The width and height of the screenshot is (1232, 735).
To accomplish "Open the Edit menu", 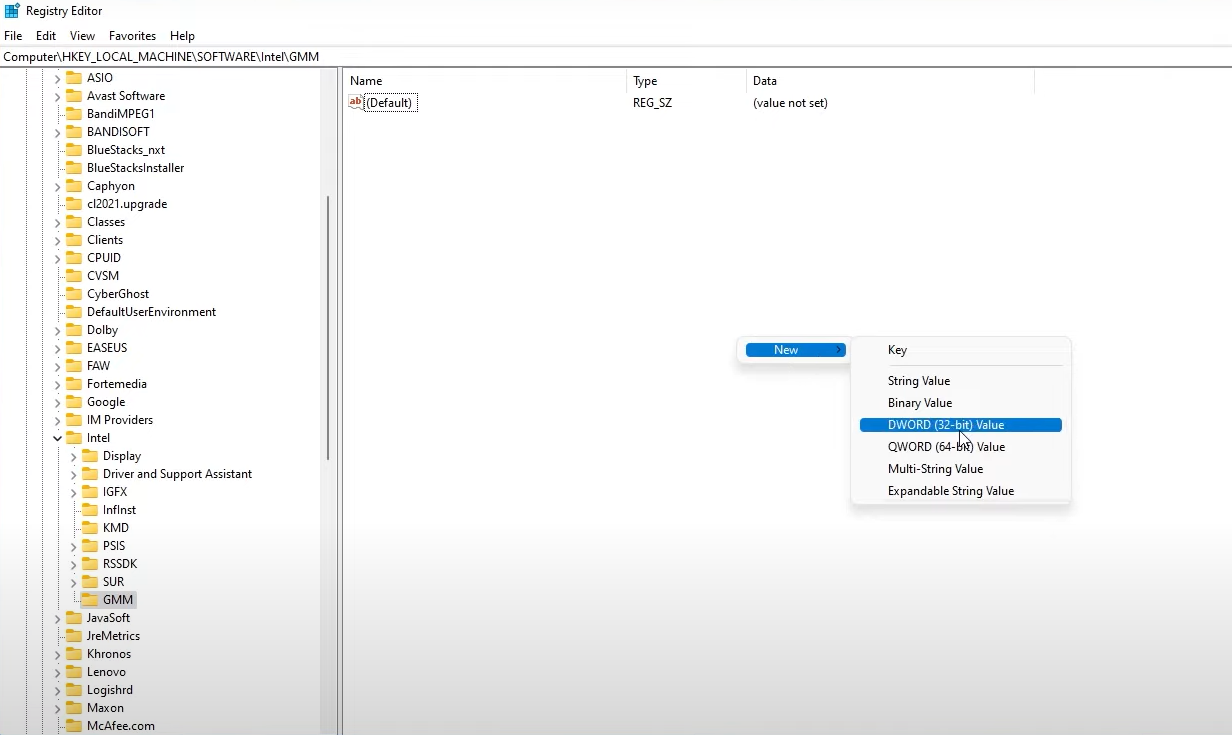I will (x=46, y=36).
